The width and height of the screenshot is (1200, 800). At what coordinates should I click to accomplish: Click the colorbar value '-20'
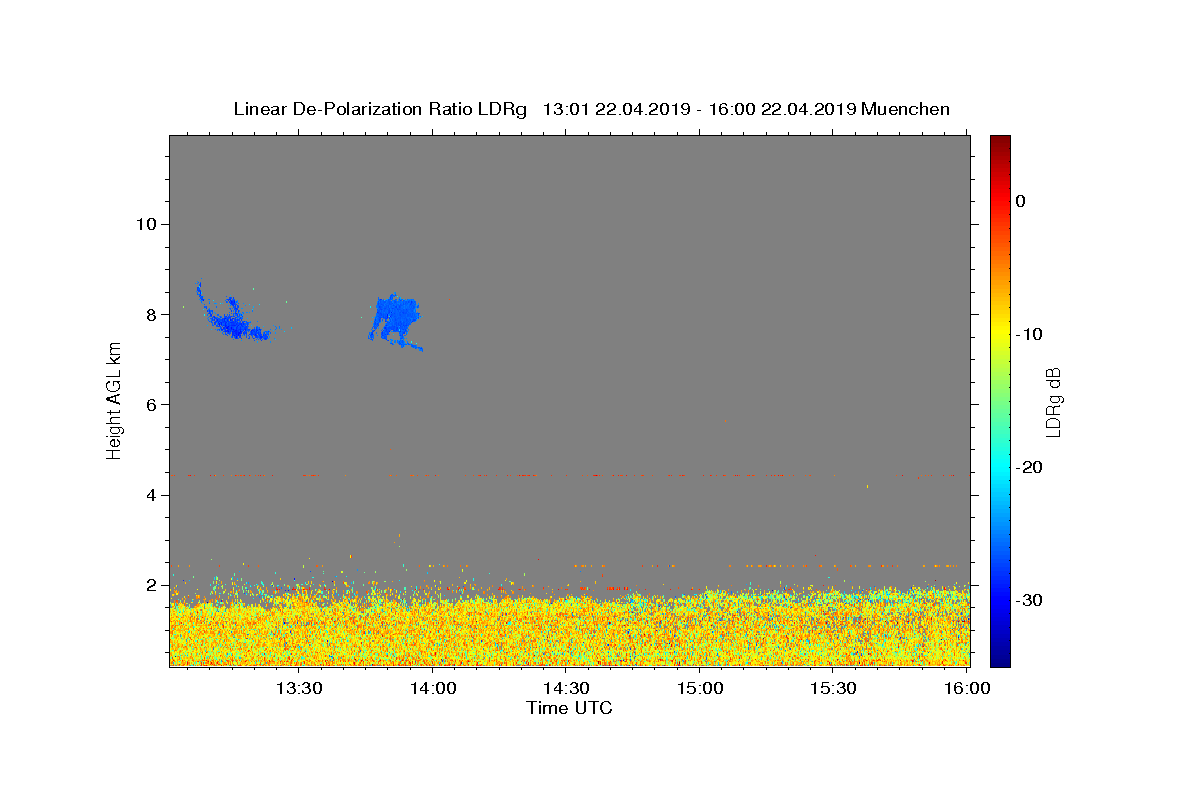(1029, 467)
